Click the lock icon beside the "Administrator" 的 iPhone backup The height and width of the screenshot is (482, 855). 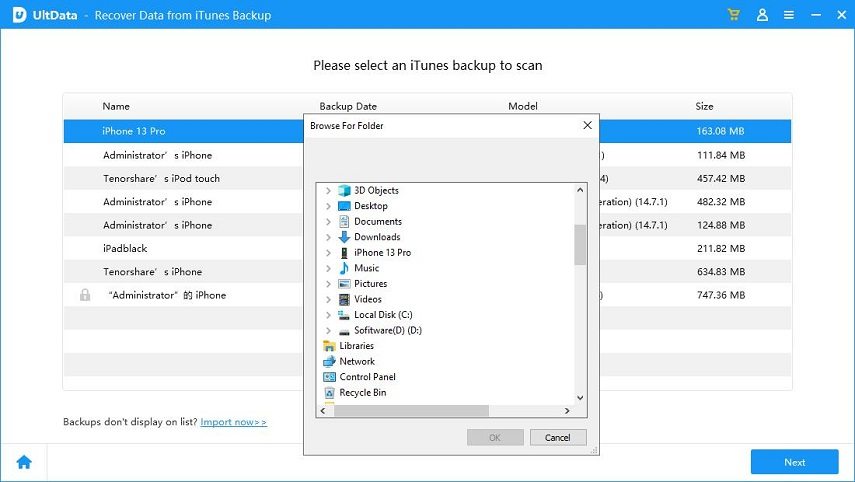[85, 295]
